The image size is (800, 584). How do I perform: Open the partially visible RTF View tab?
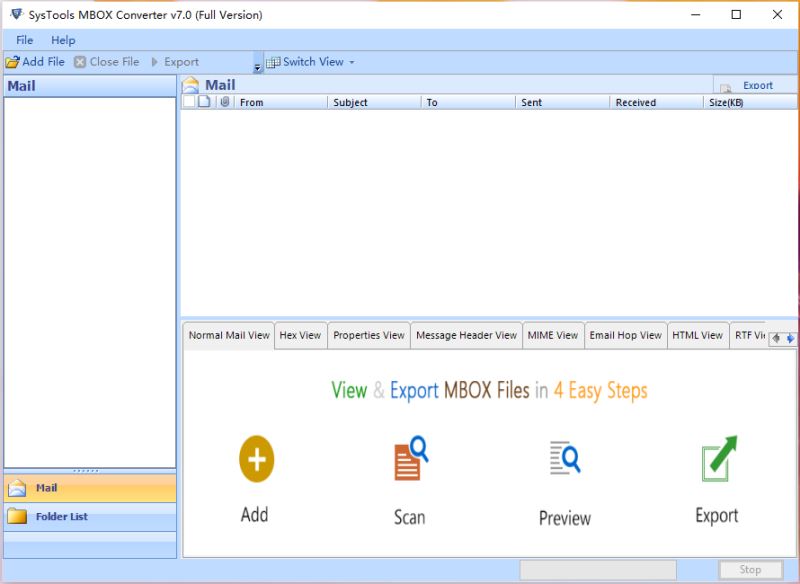(749, 336)
